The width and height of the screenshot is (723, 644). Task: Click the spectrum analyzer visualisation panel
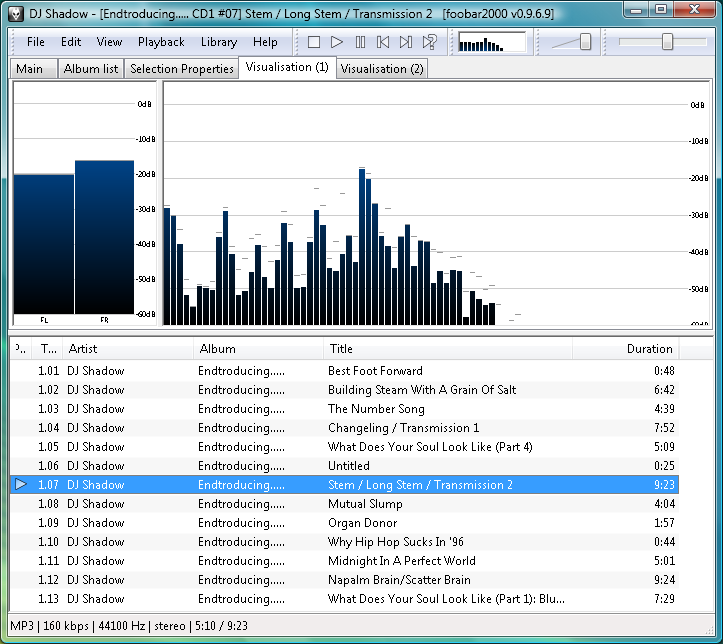point(436,203)
